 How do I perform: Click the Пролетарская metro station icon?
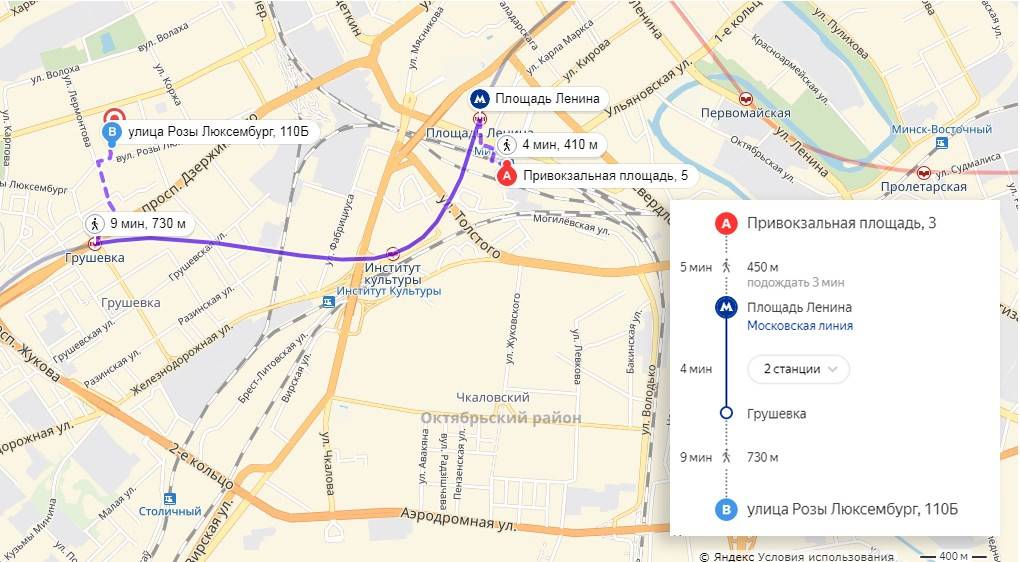923,173
